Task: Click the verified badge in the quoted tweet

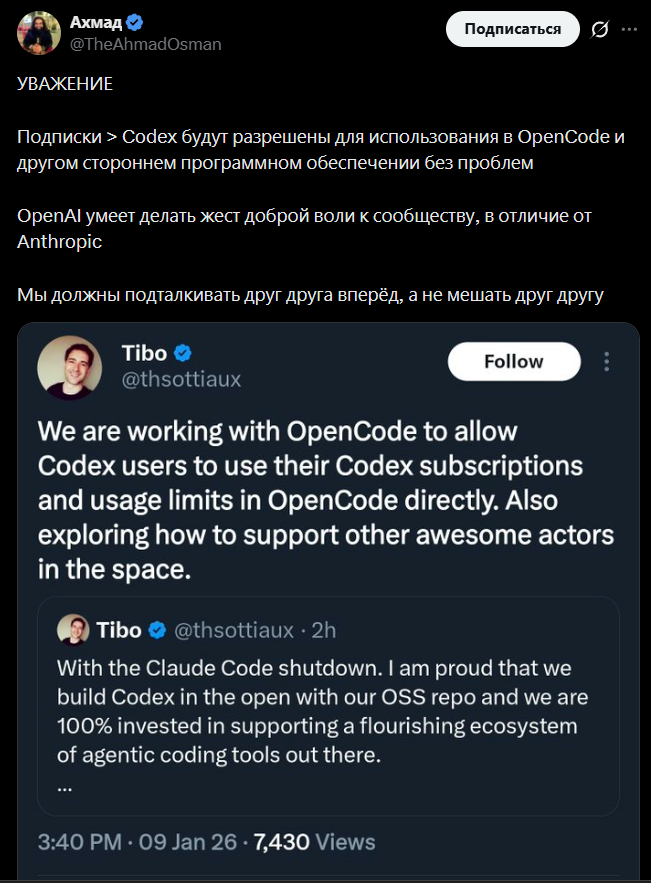Action: 158,630
